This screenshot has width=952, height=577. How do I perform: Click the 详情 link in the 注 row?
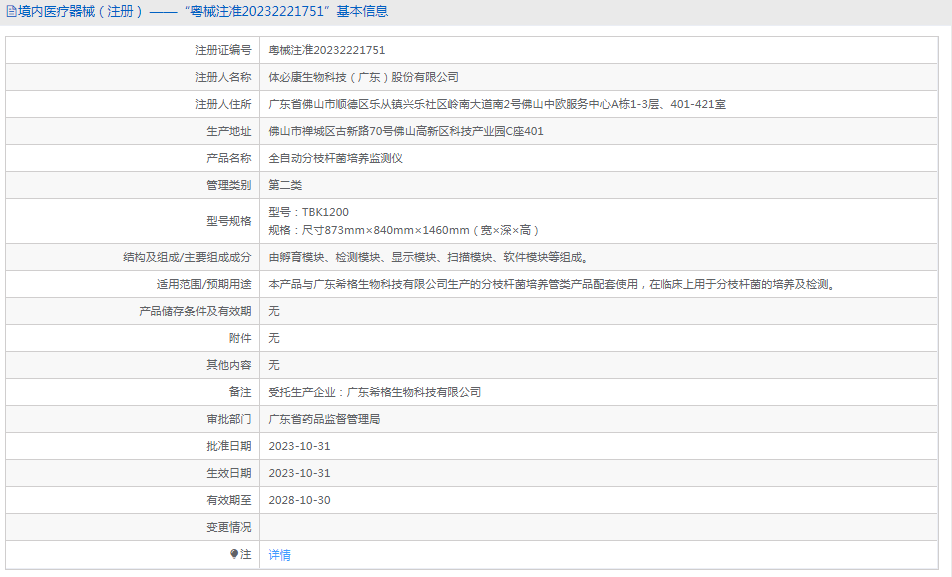279,555
